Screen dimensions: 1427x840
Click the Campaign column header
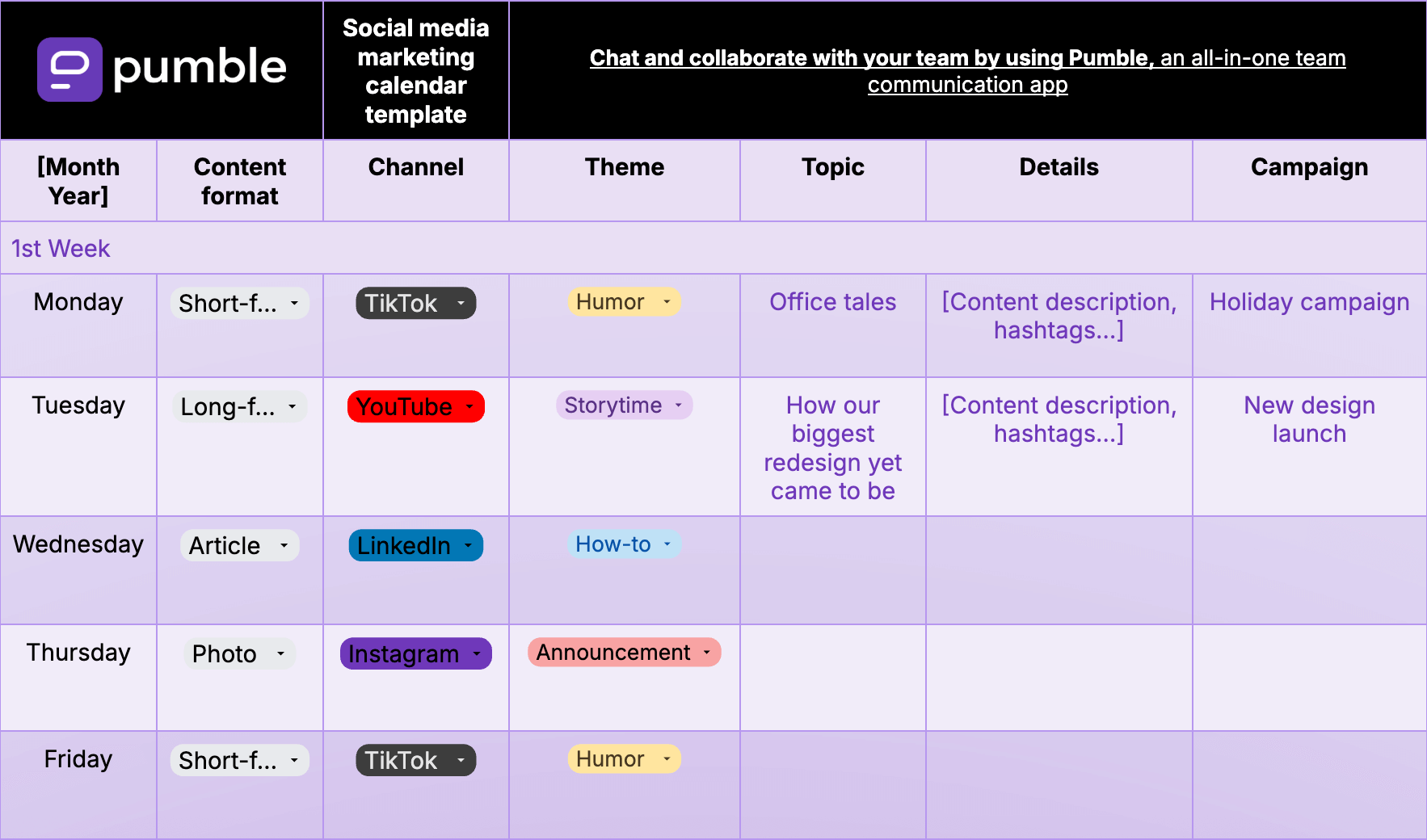[x=1309, y=167]
